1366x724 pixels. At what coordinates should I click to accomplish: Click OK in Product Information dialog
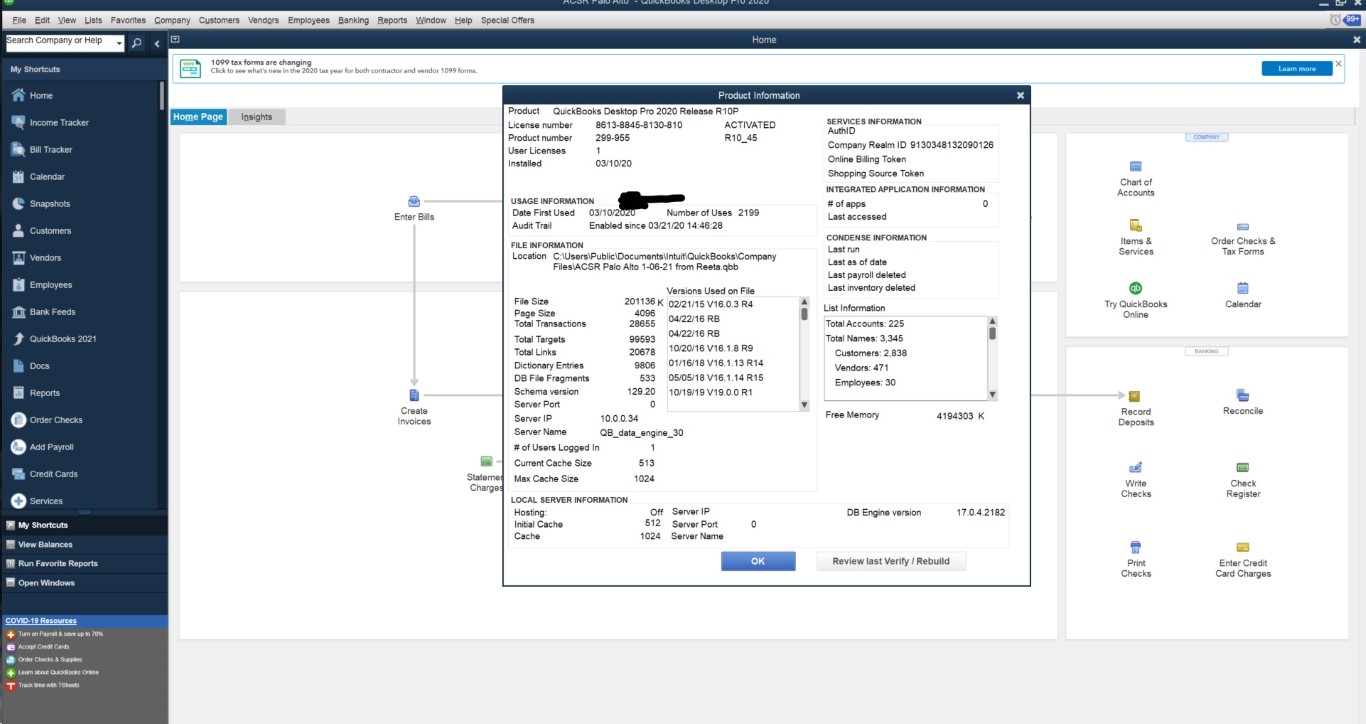pyautogui.click(x=758, y=561)
